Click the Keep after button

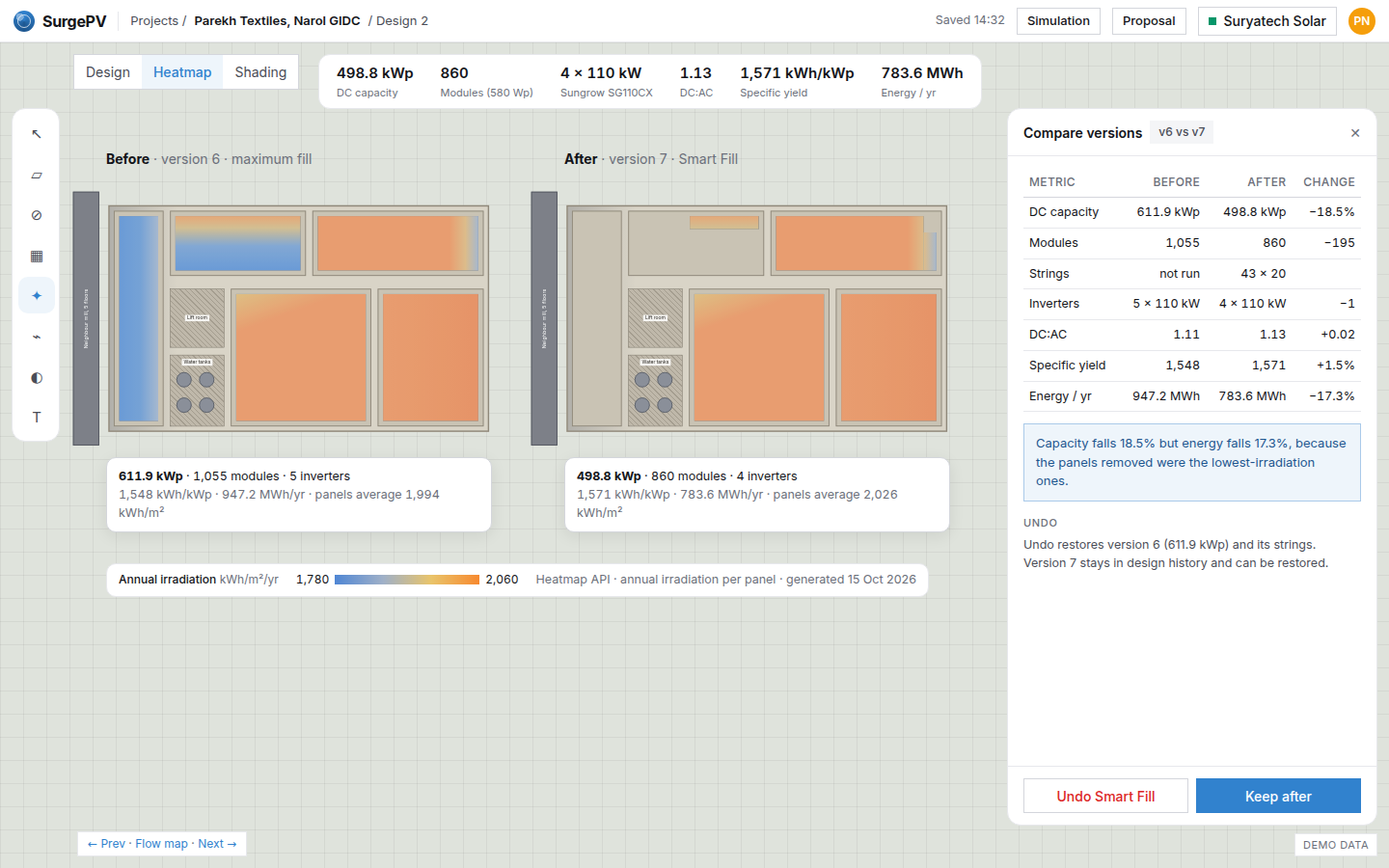1278,796
